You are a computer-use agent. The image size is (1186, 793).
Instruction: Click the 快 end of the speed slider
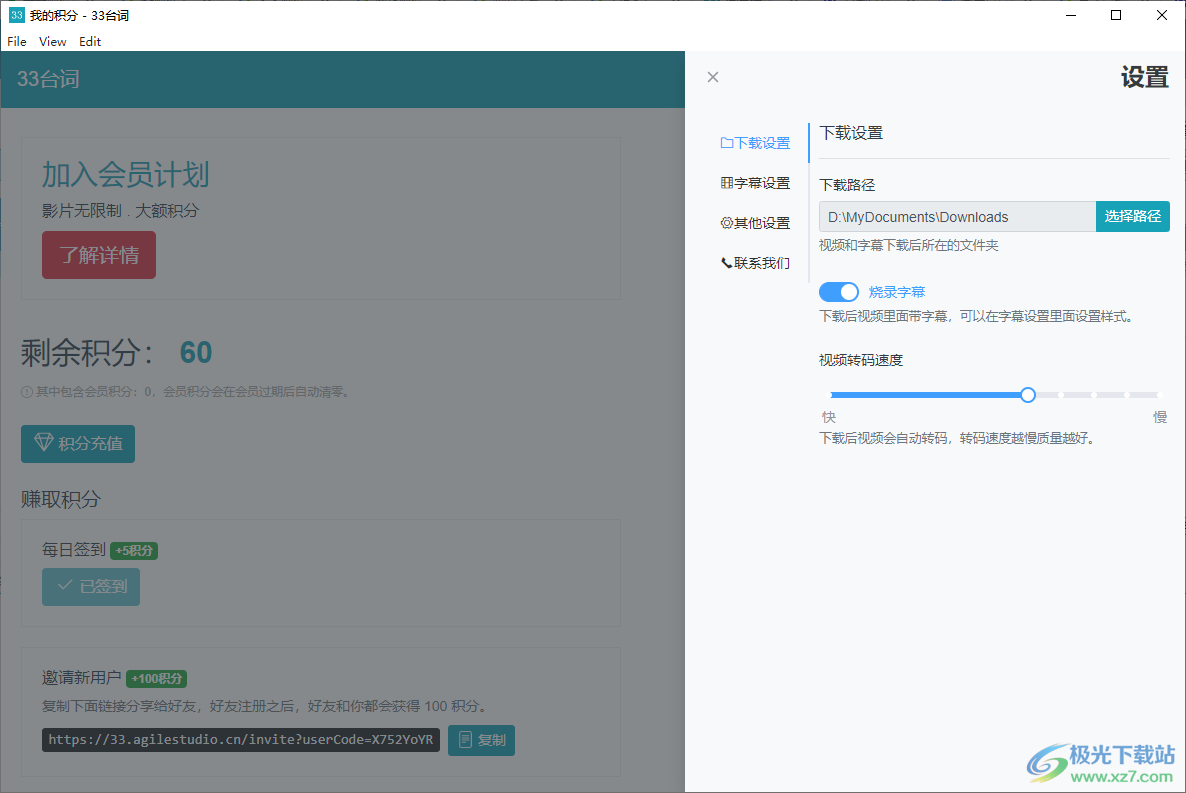click(829, 417)
